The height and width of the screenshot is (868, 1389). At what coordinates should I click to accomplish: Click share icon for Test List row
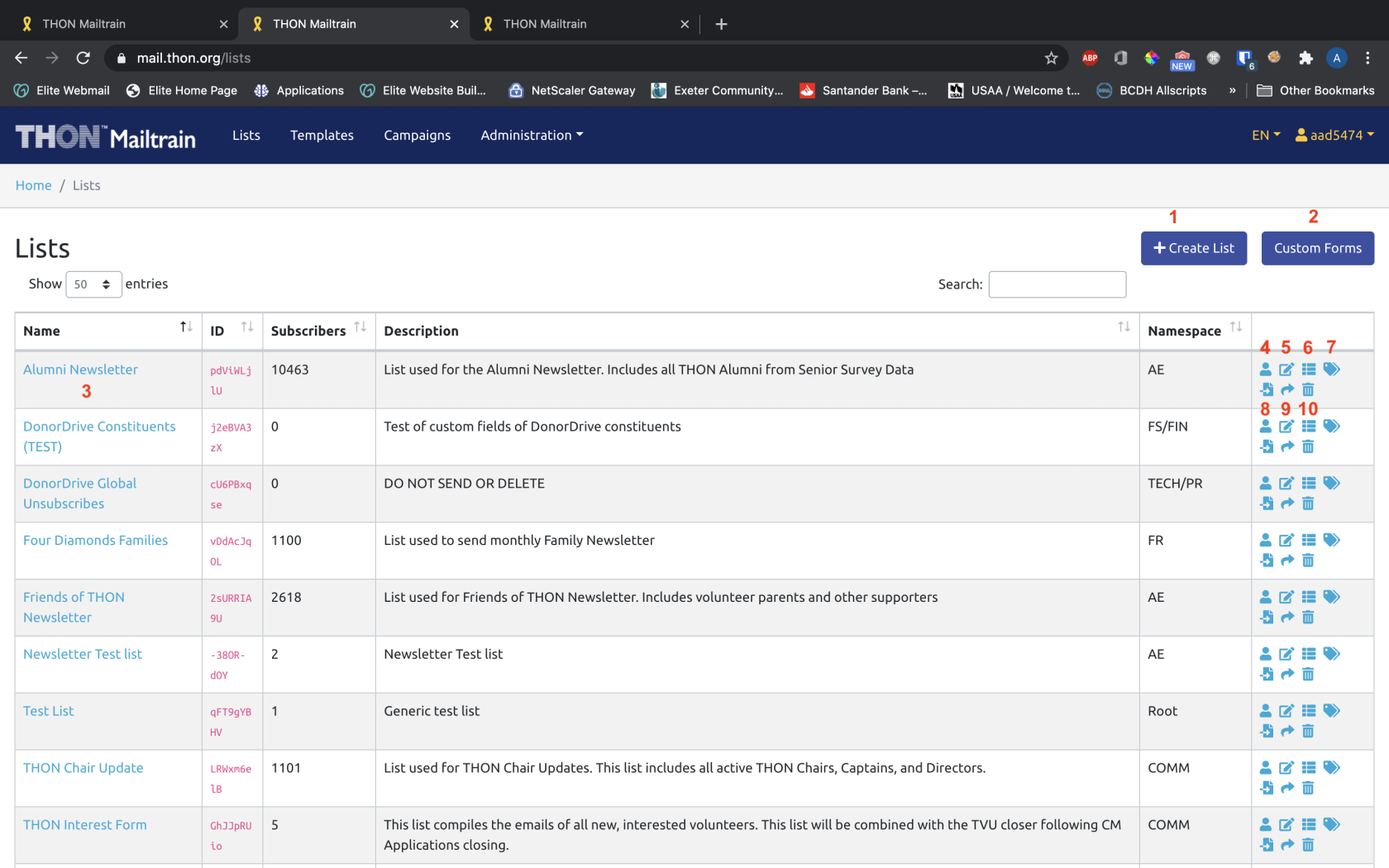(1287, 731)
